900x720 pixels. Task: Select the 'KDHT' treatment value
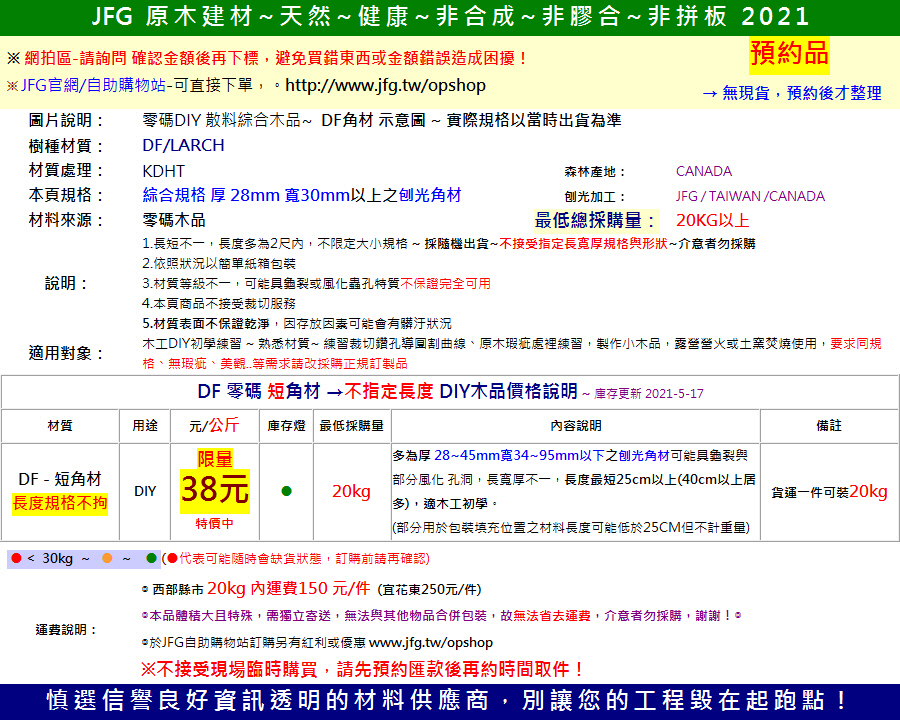point(164,171)
